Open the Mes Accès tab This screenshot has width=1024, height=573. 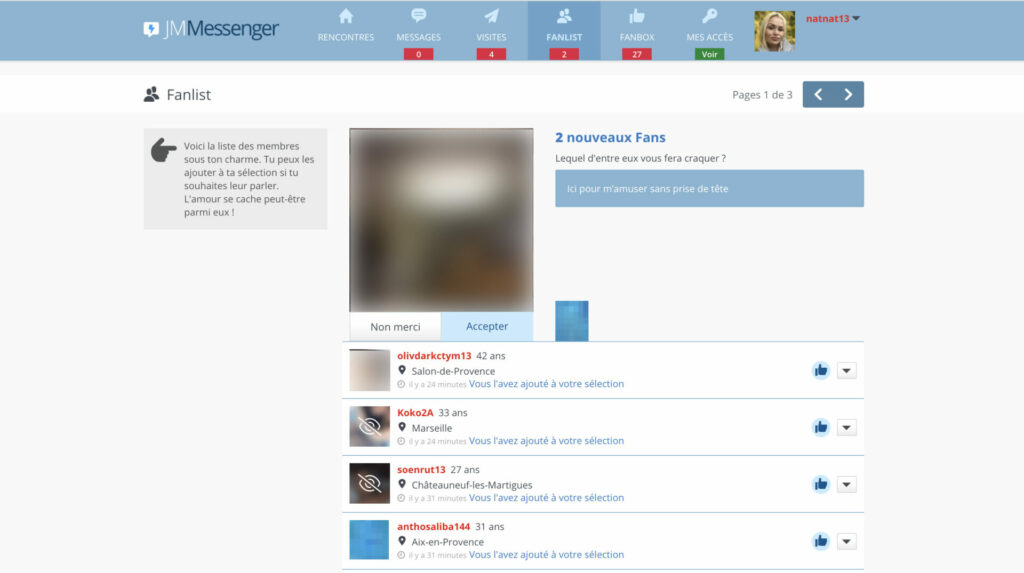[x=709, y=25]
